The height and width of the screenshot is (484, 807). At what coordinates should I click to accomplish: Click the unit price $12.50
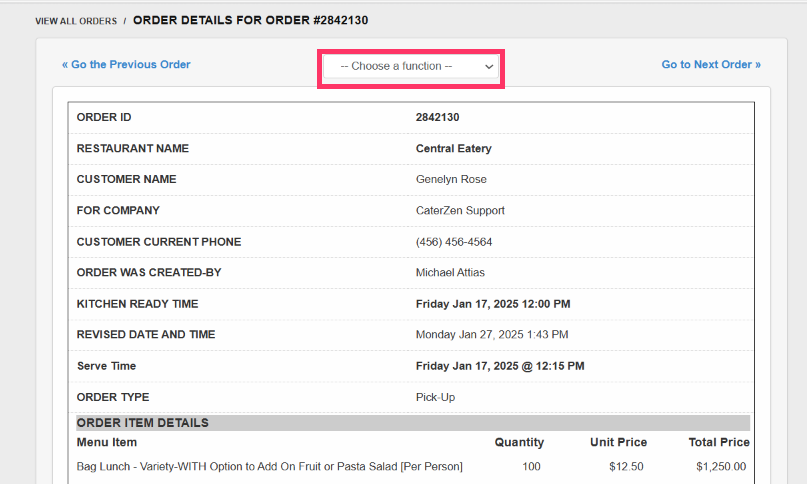[x=626, y=466]
